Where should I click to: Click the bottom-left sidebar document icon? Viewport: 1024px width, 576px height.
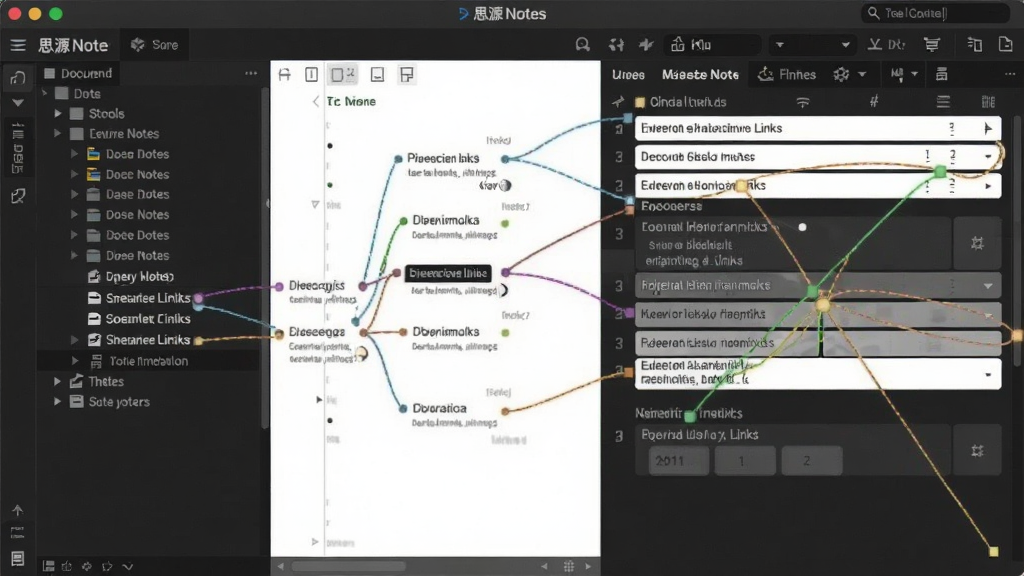(18, 558)
